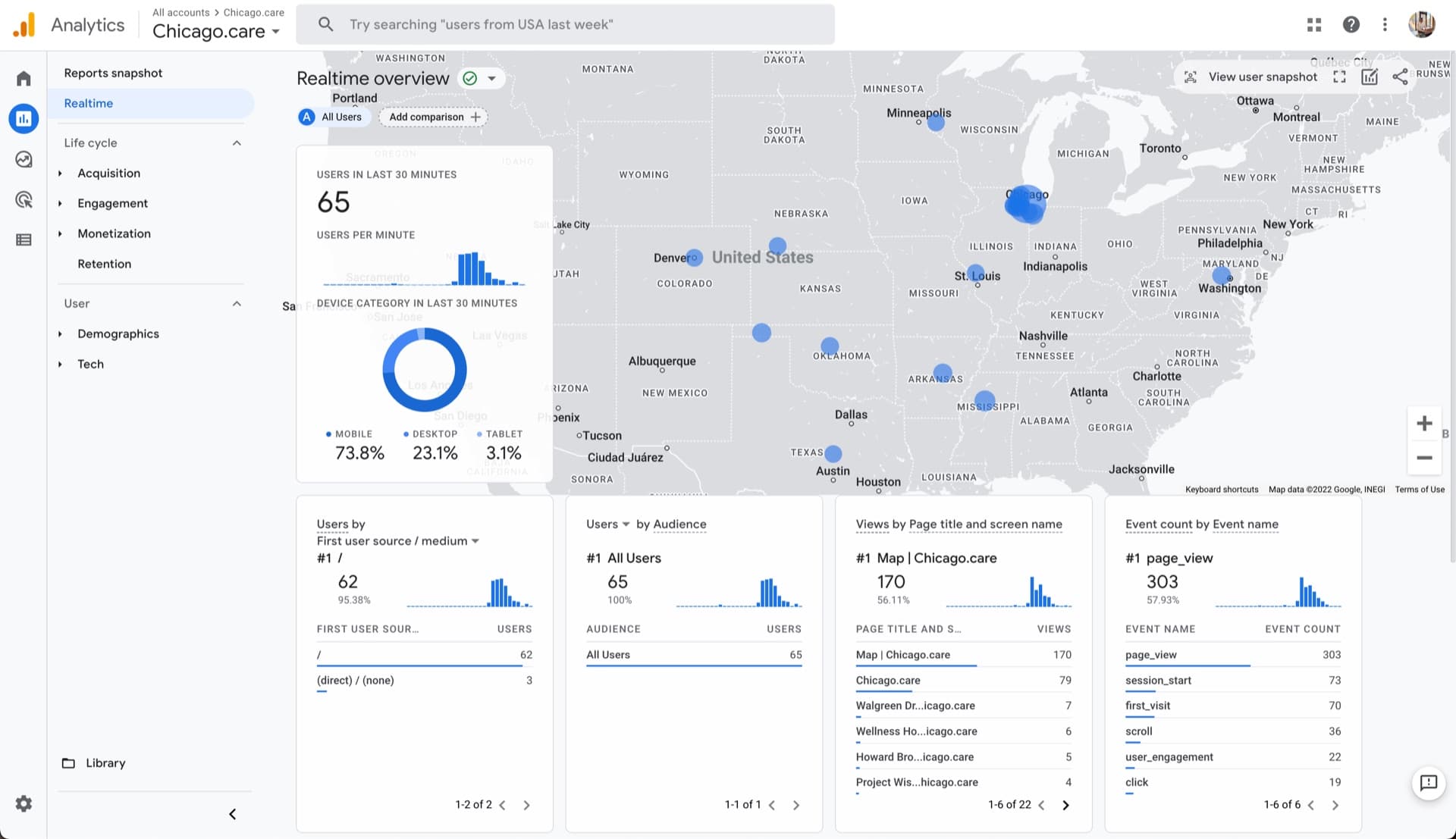Click the Walgreen Dr...icago.care row
1456x839 pixels.
963,706
